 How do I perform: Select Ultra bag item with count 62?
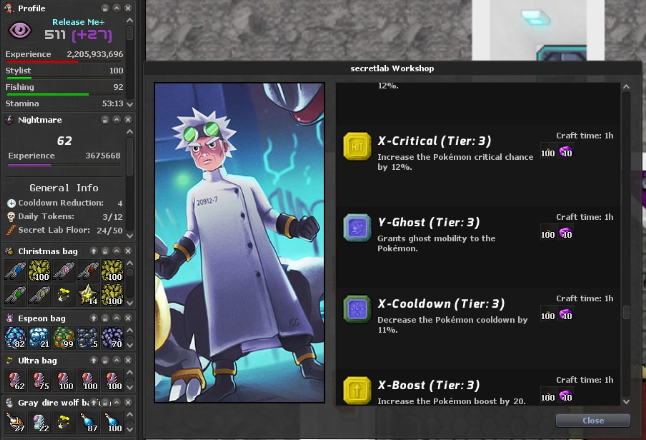[x=16, y=380]
